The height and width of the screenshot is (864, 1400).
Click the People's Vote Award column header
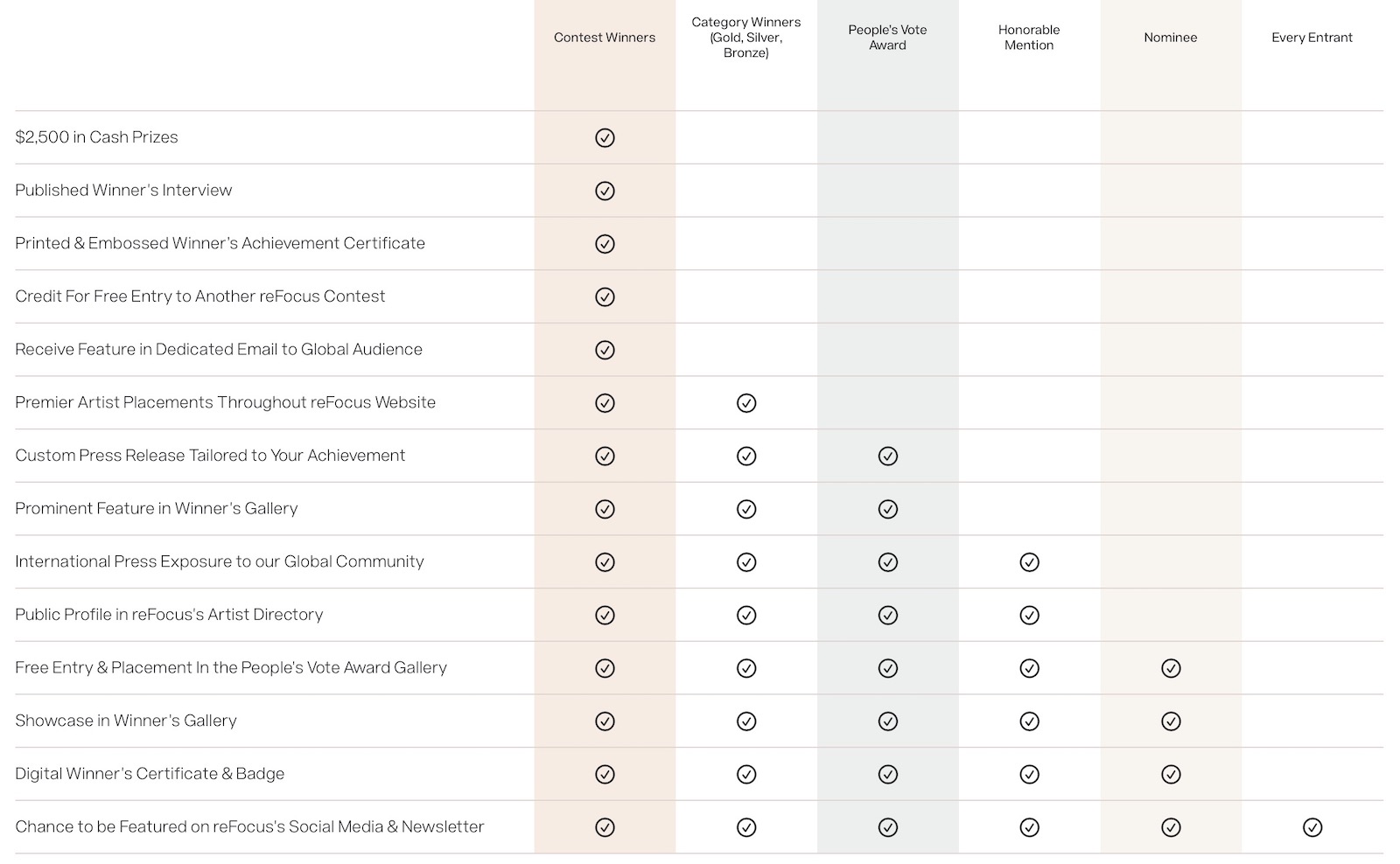coord(887,38)
